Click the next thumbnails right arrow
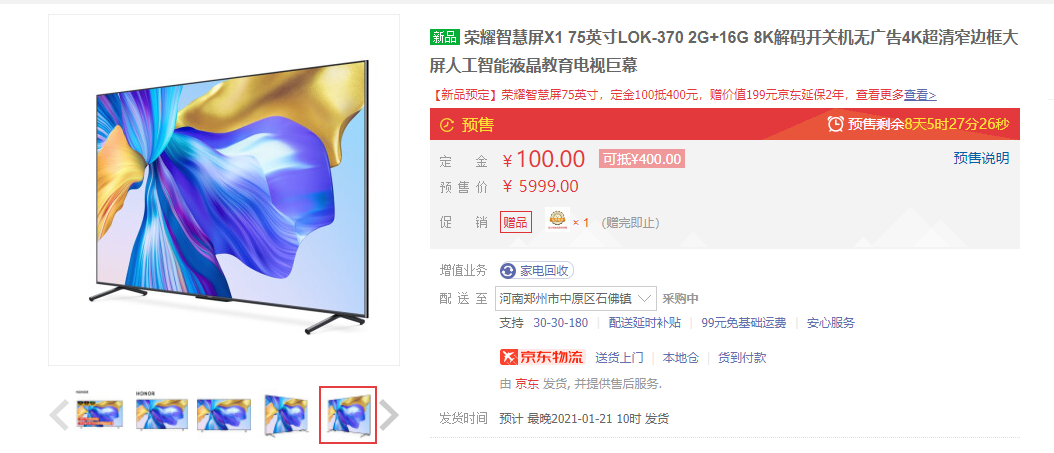This screenshot has height=453, width=1054. pos(389,415)
